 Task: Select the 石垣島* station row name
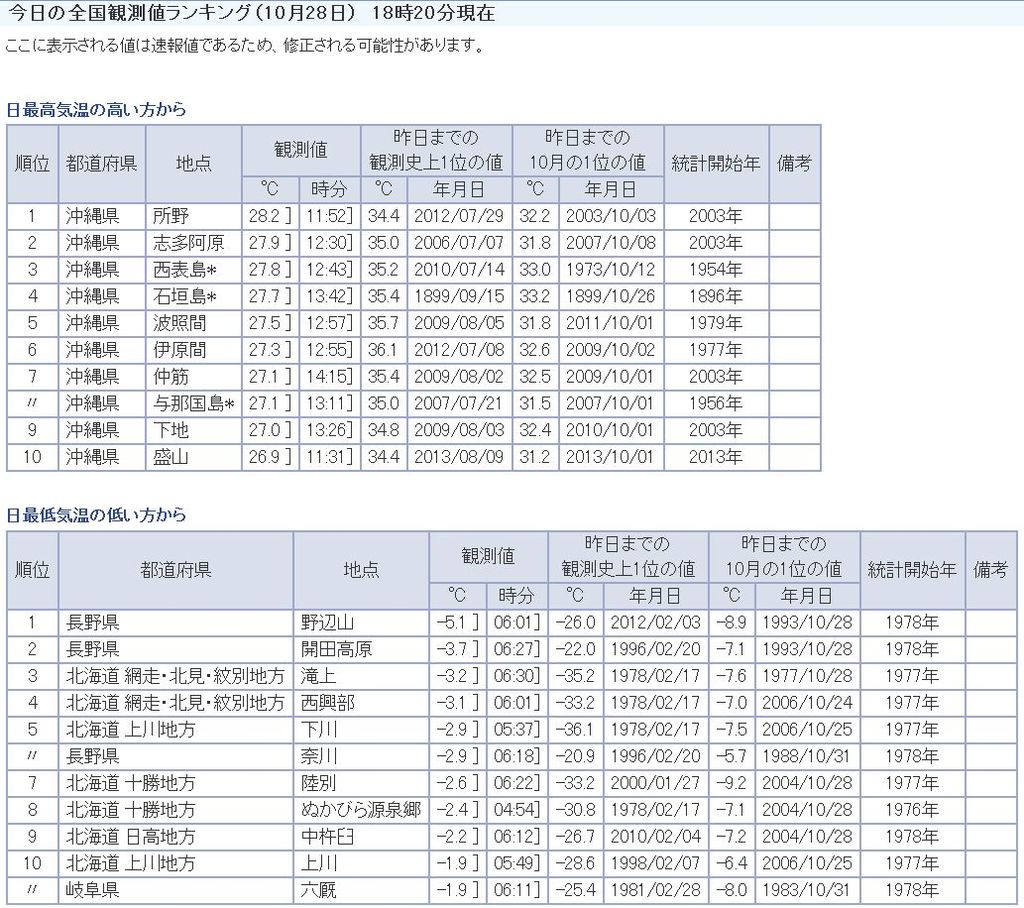click(x=193, y=297)
